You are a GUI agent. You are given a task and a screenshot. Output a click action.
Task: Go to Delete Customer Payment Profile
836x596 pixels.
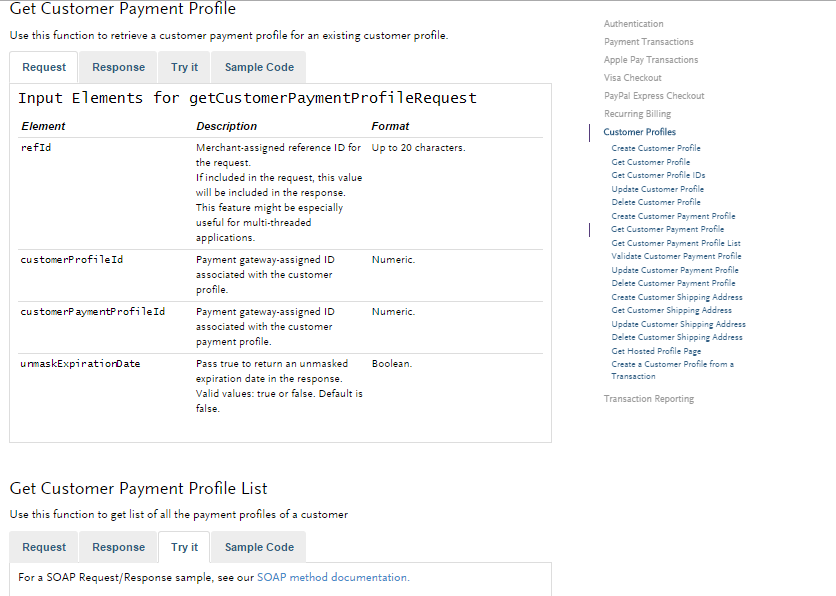coord(665,283)
